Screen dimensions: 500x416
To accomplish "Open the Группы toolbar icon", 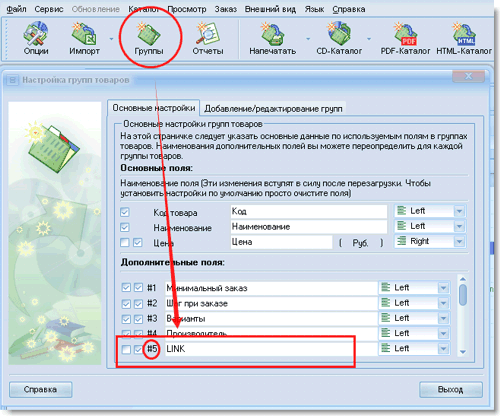I will [149, 38].
